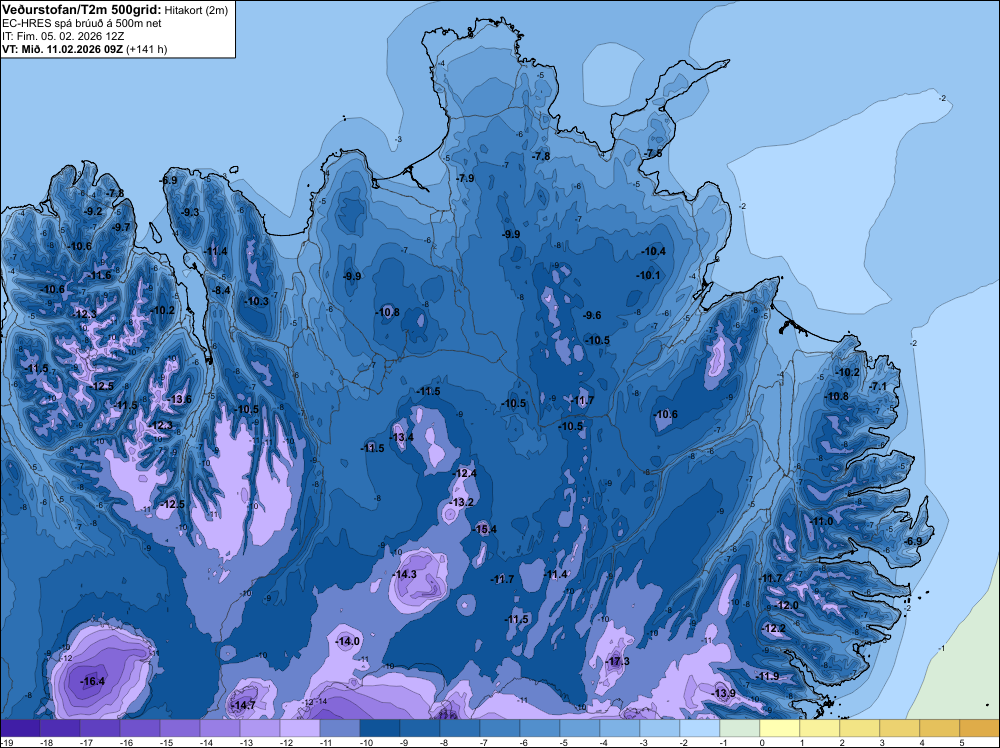The height and width of the screenshot is (748, 1000).
Task: Click the -13.4 temperature value
Action: [x=401, y=437]
